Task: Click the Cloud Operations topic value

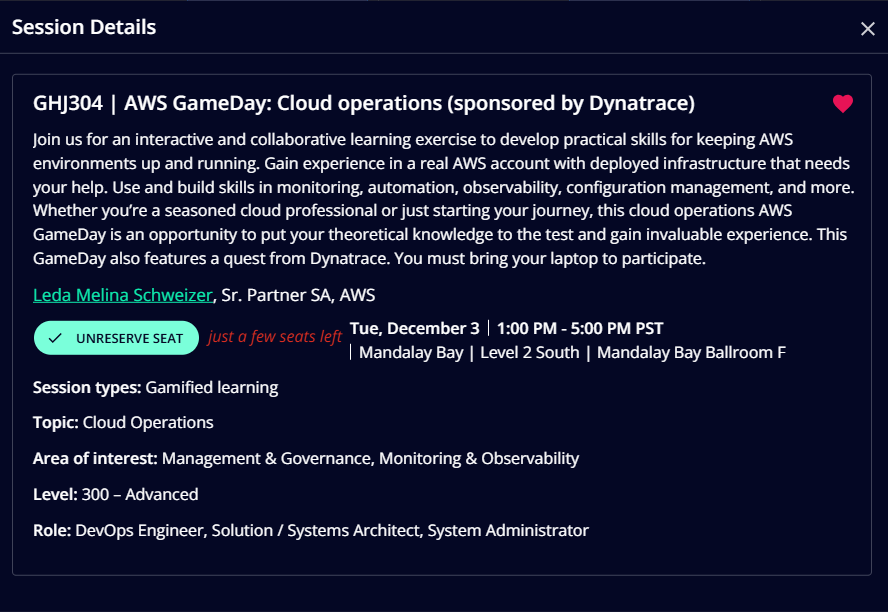Action: point(148,423)
